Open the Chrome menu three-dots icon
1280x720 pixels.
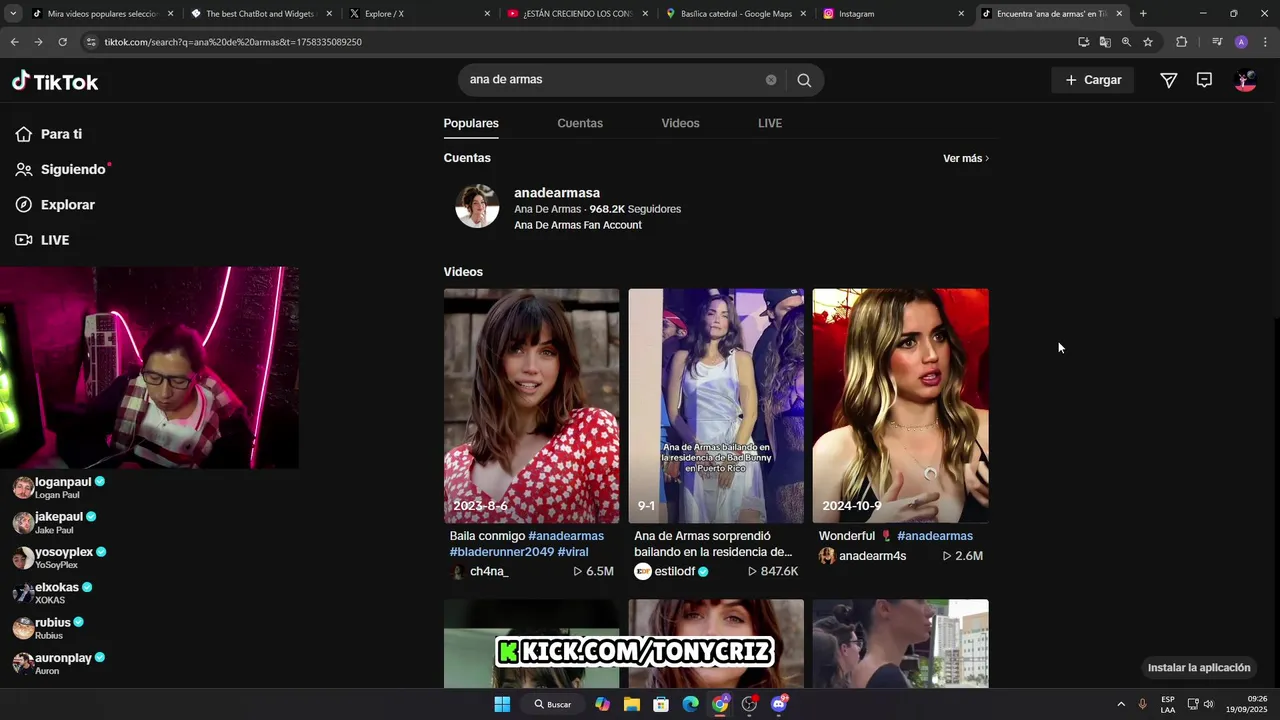tap(1266, 42)
